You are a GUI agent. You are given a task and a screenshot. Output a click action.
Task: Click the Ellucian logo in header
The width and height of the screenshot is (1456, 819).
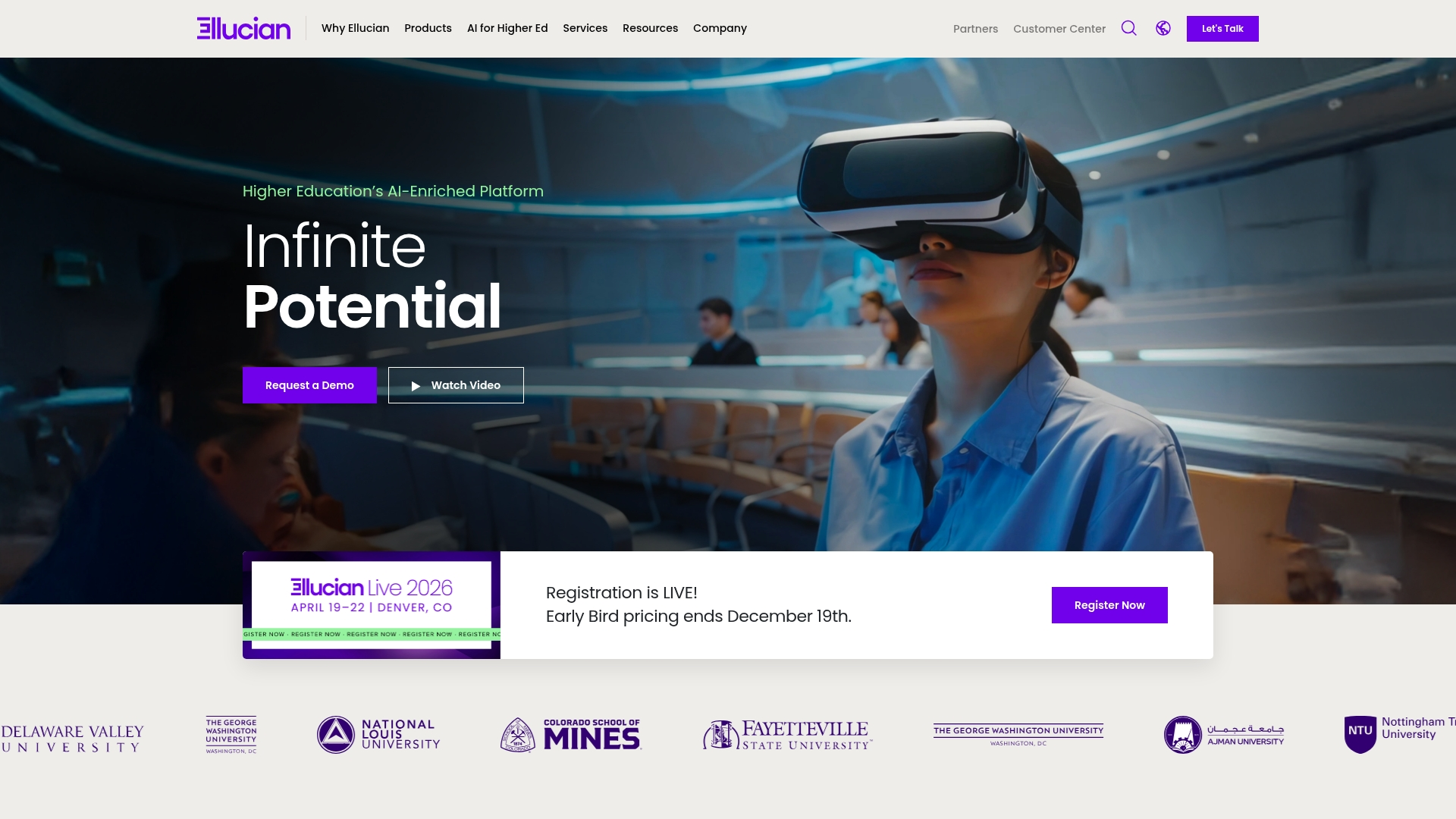[x=243, y=28]
